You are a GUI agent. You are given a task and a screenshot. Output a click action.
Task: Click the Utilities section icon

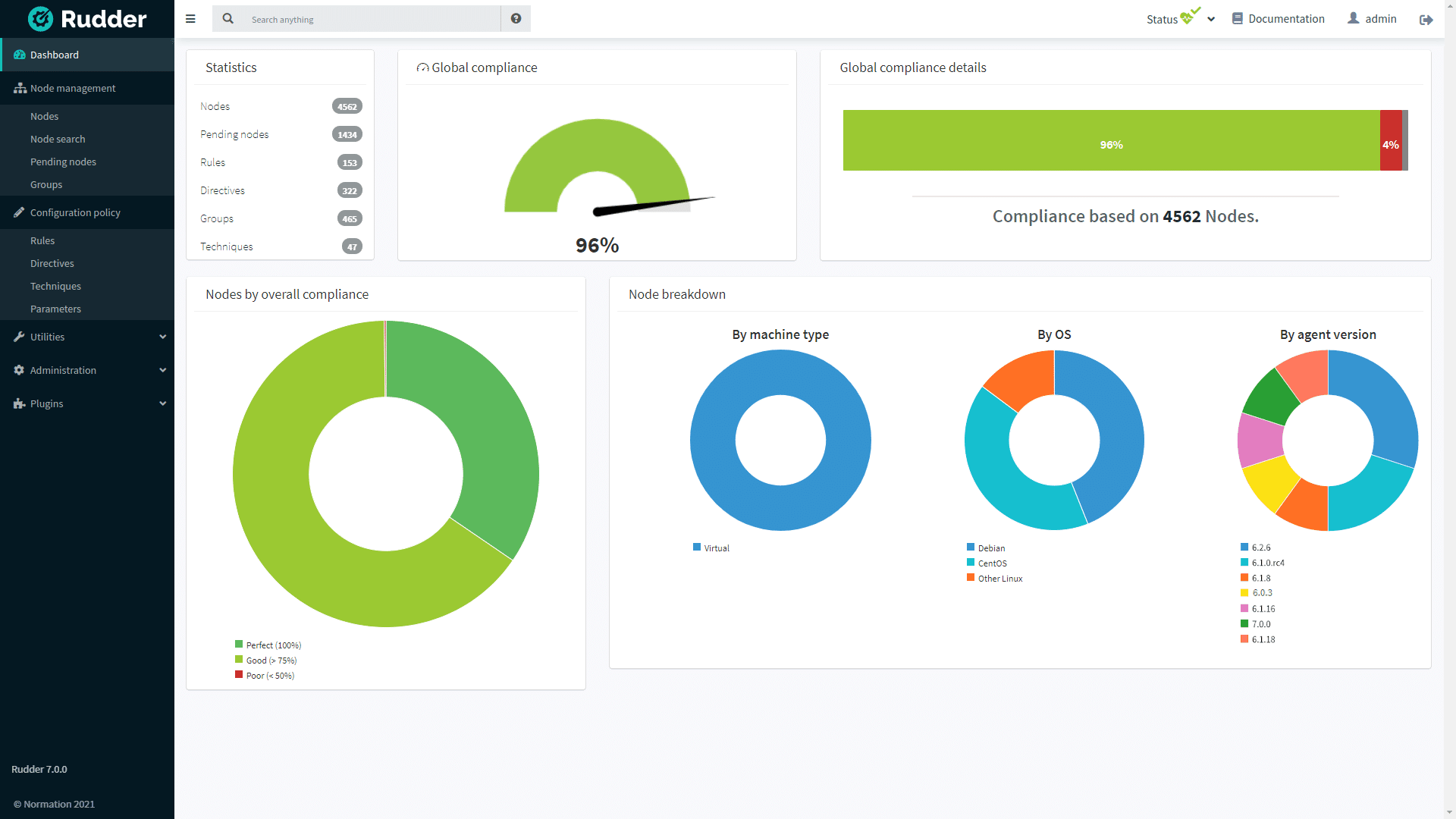coord(19,336)
